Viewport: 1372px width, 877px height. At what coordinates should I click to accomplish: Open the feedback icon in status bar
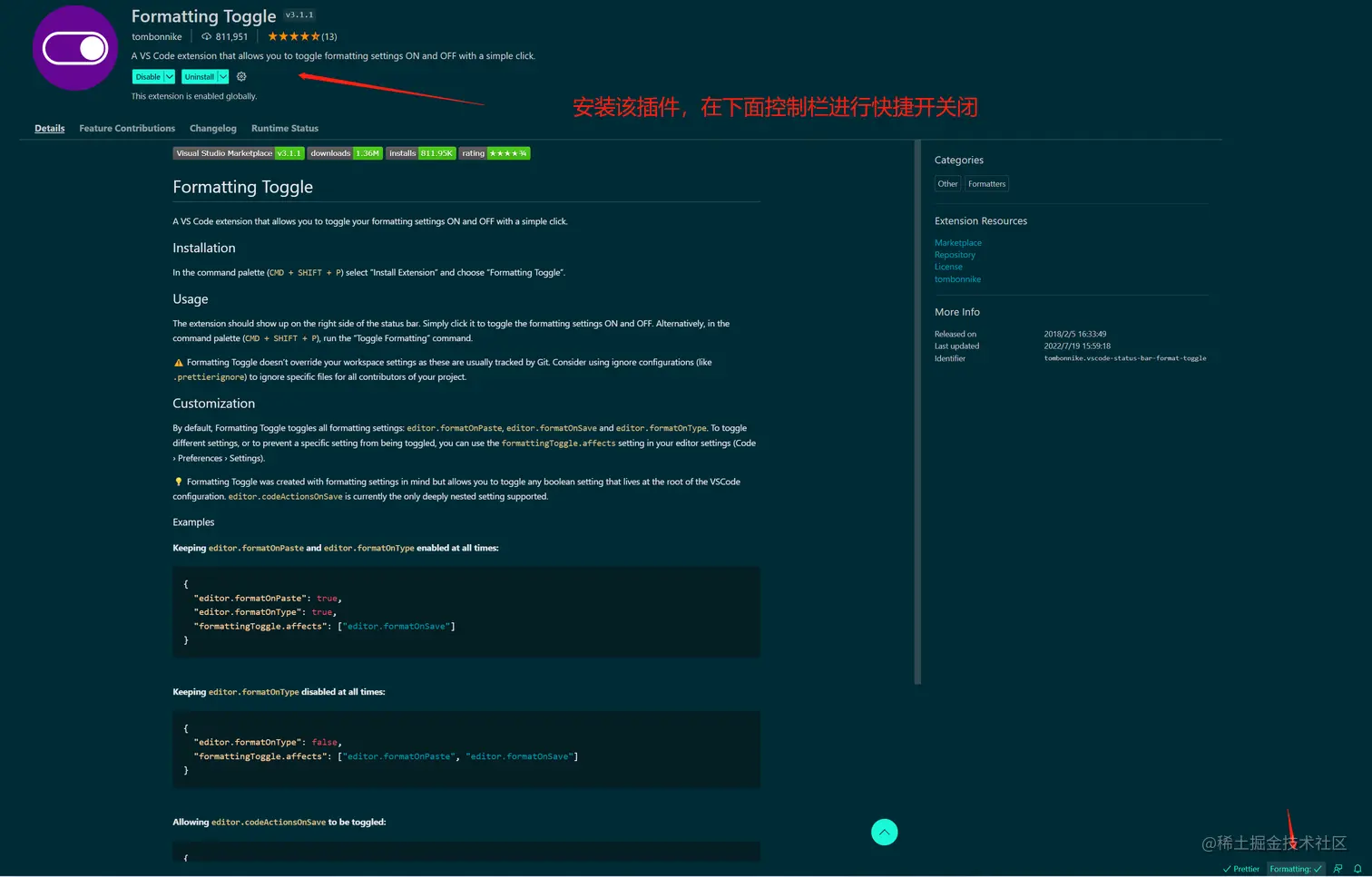pos(1338,869)
